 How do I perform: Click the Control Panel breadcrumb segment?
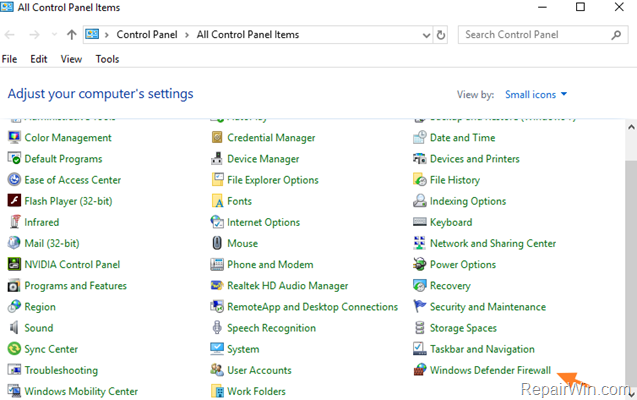click(x=147, y=35)
